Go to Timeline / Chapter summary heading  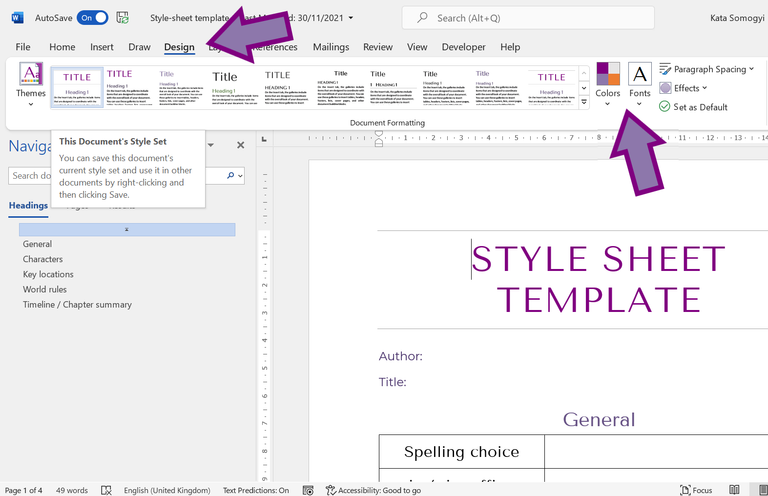click(77, 305)
